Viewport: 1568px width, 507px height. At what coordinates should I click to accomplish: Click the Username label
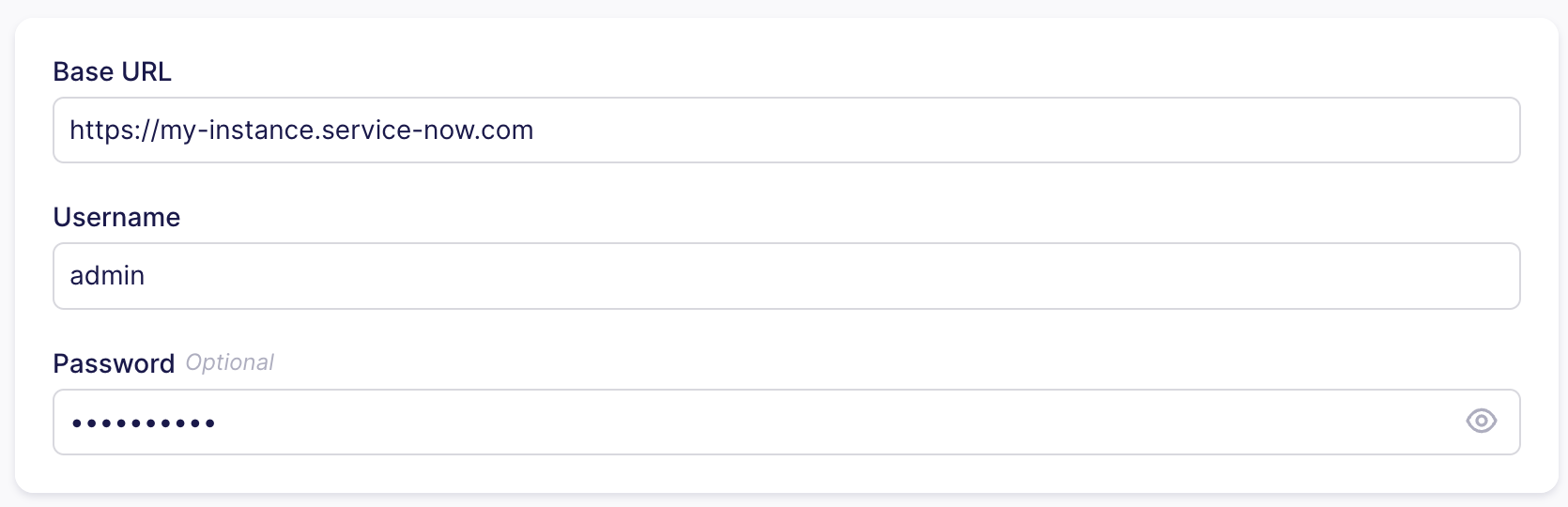116,218
